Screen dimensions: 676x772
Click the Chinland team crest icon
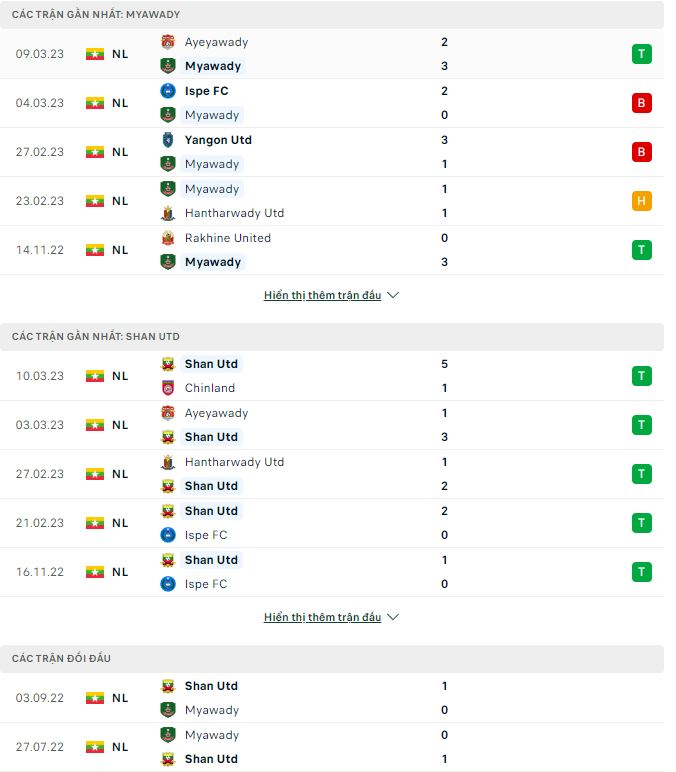168,388
